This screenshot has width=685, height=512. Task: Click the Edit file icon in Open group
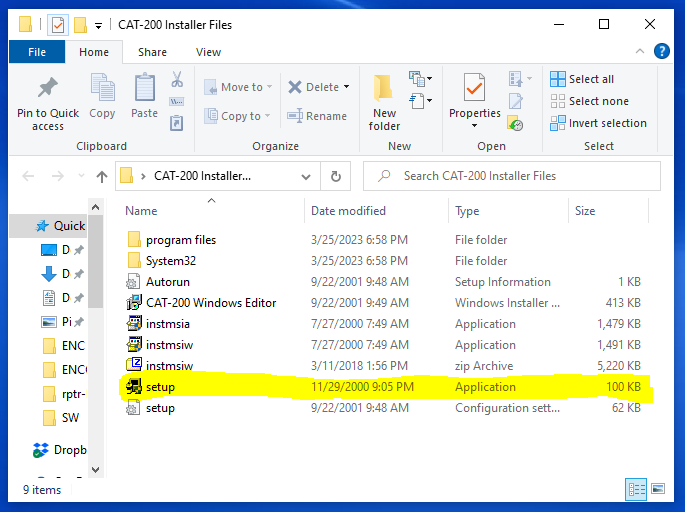click(515, 101)
